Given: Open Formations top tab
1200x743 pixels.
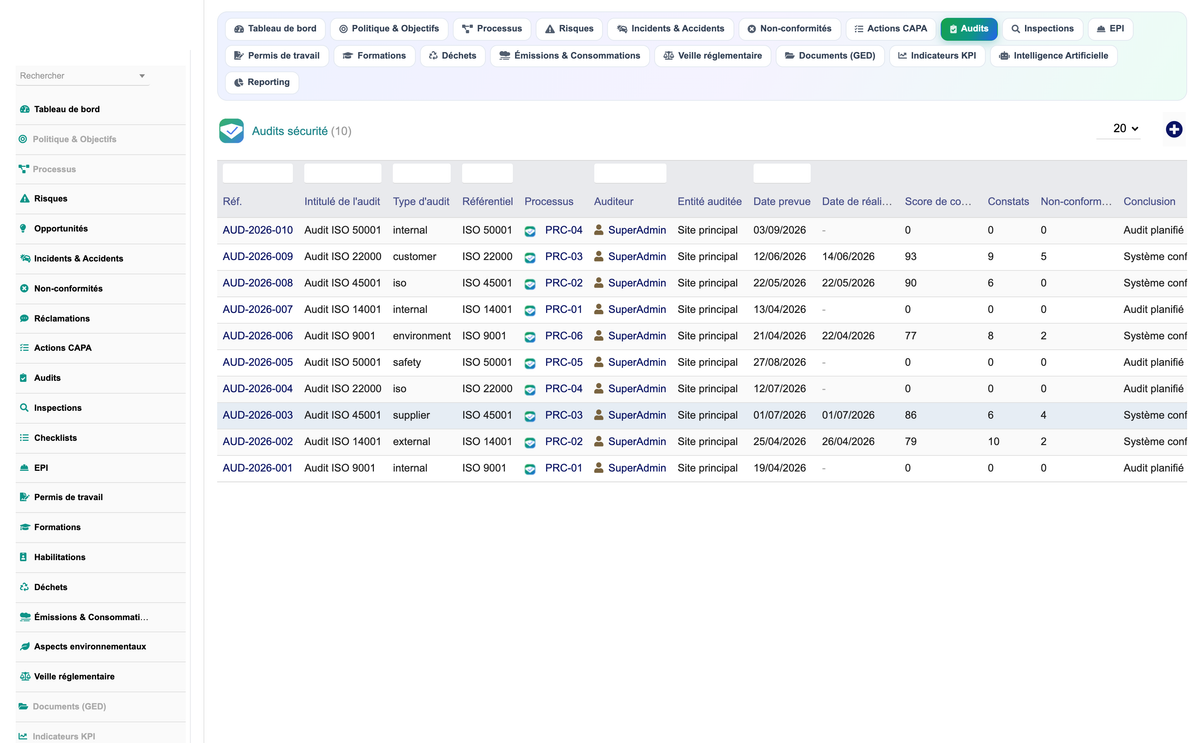Looking at the screenshot, I should [374, 56].
